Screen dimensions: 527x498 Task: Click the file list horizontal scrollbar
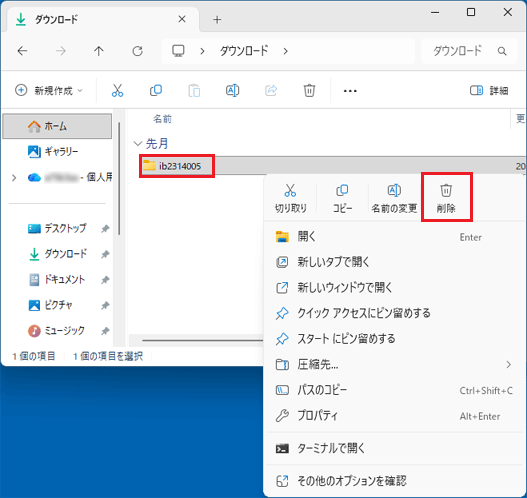coord(203,340)
